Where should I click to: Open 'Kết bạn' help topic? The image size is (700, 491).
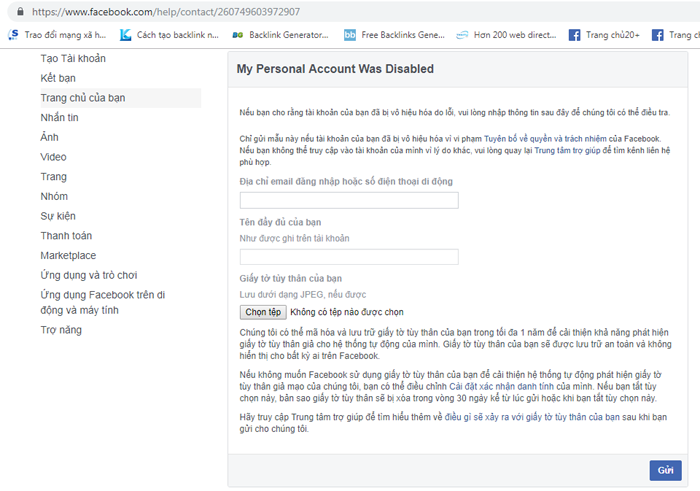pos(58,78)
